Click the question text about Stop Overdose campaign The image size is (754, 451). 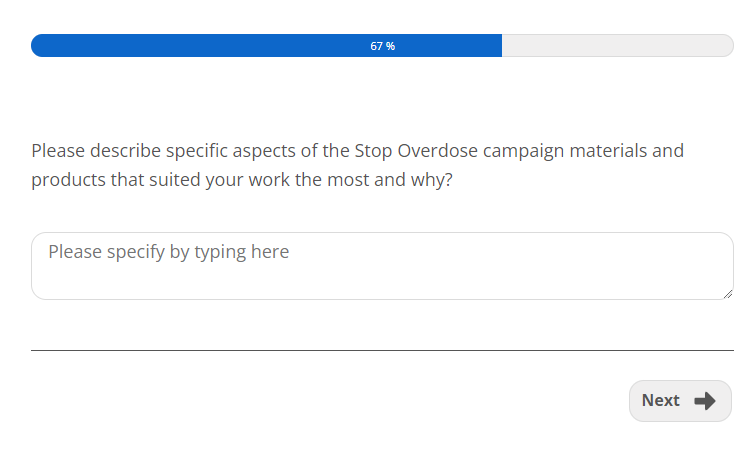(x=357, y=166)
